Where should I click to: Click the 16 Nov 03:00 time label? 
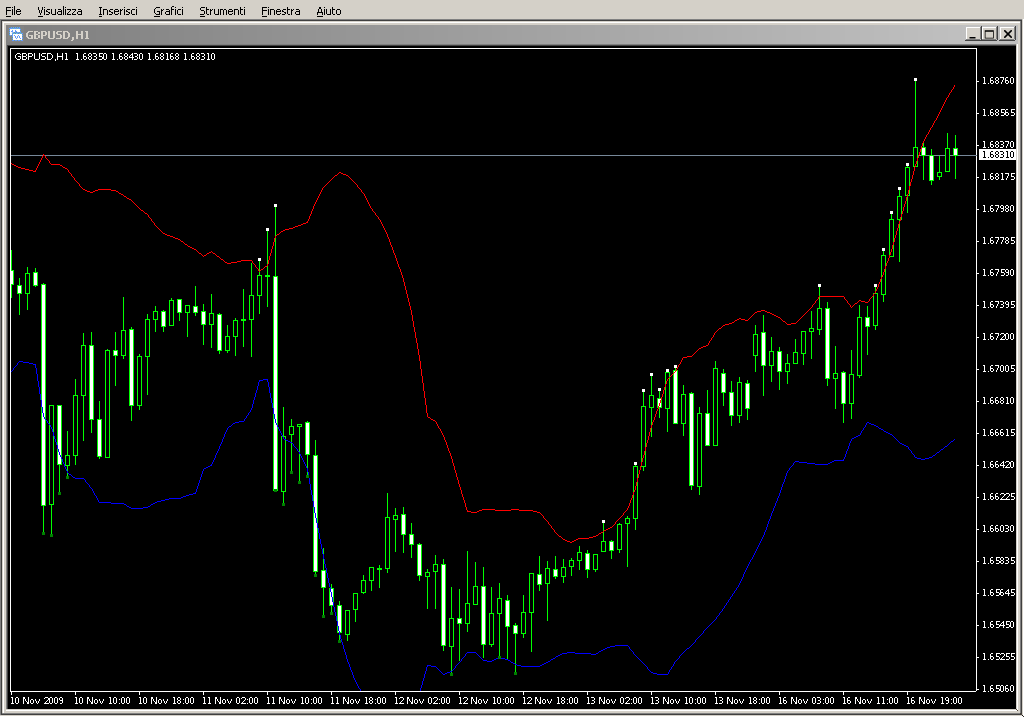[806, 701]
